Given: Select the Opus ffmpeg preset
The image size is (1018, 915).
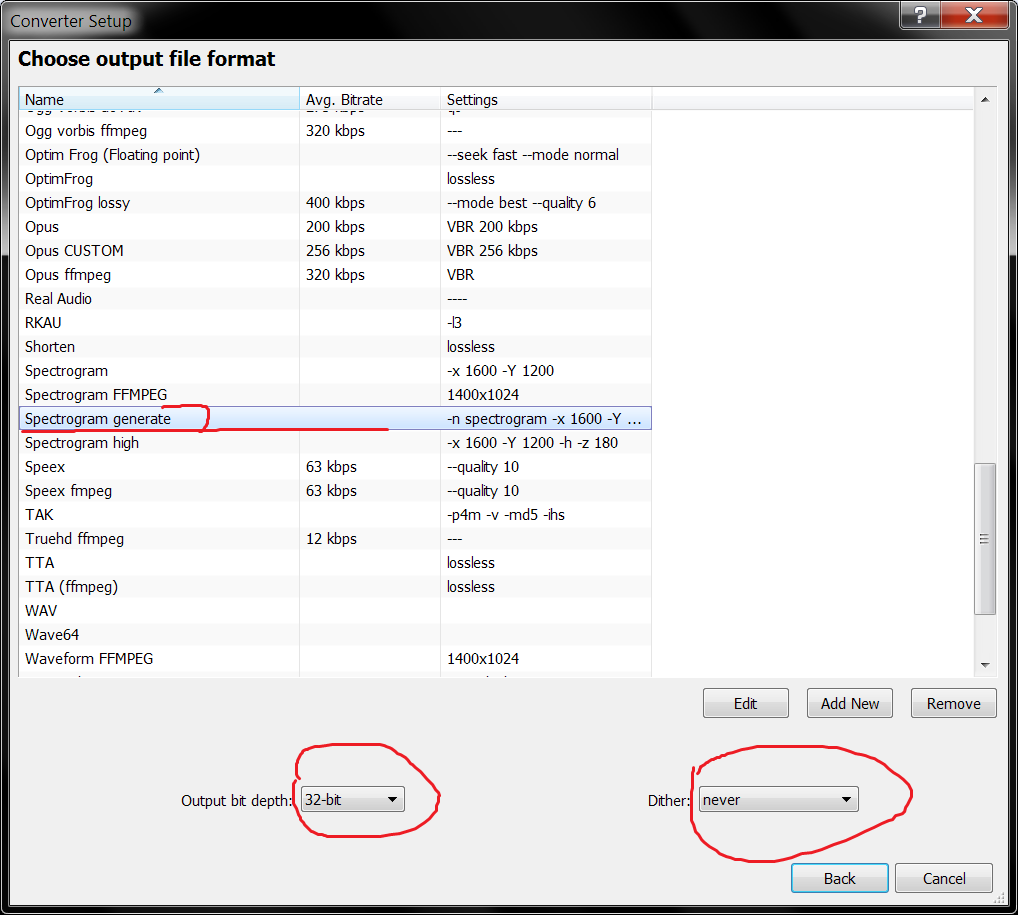Looking at the screenshot, I should tap(335, 275).
